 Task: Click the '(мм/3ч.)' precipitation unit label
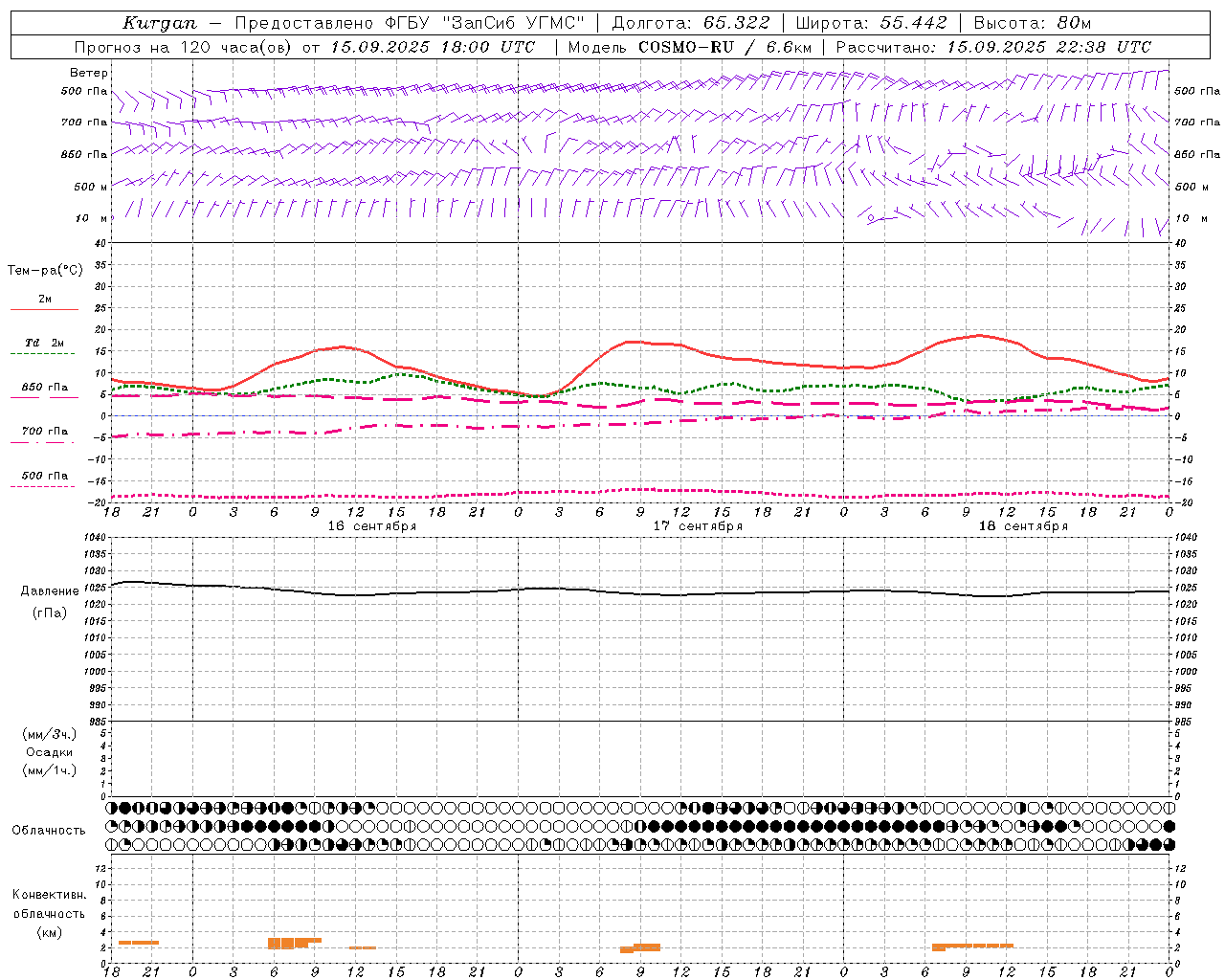click(x=50, y=734)
